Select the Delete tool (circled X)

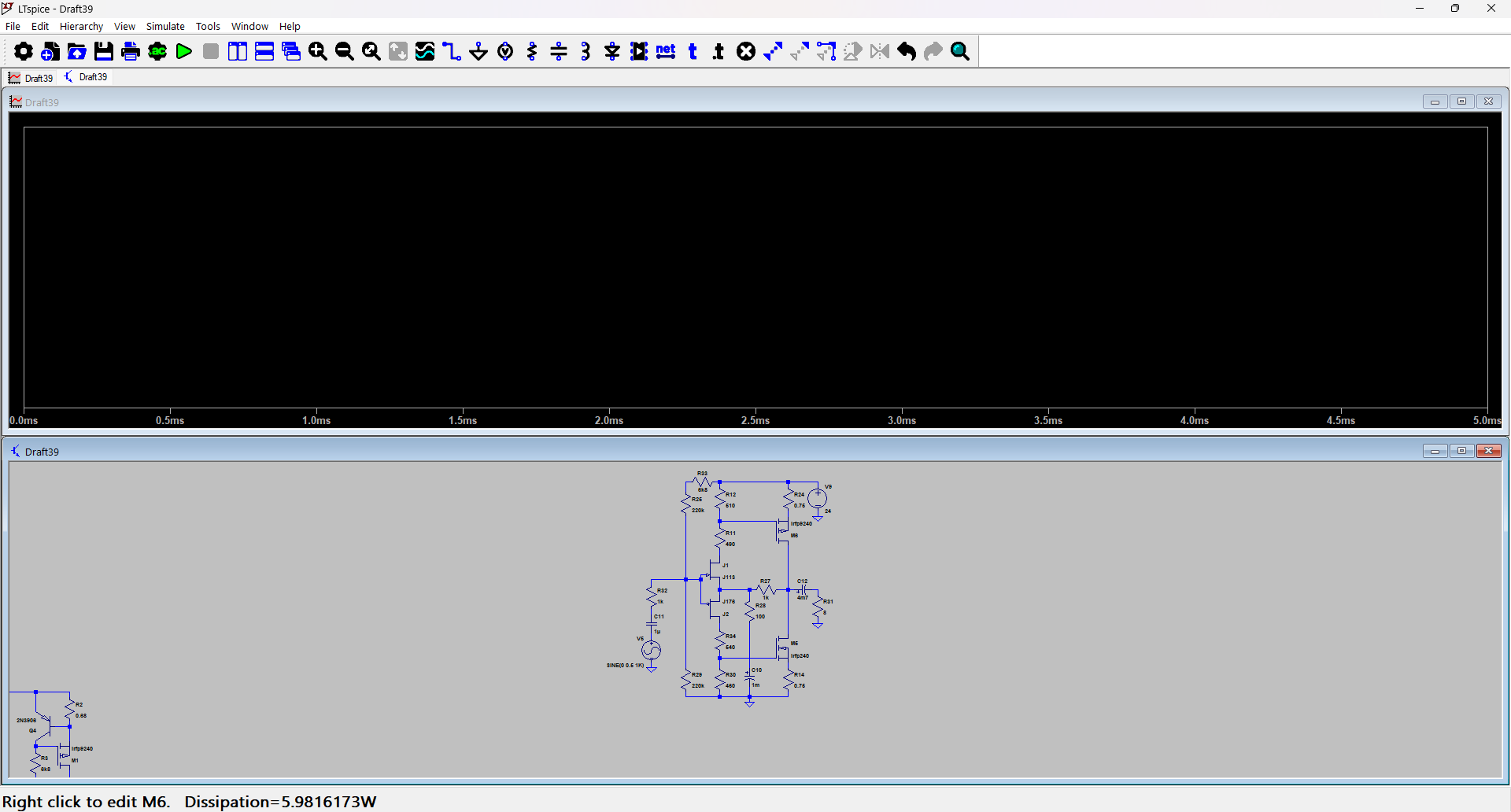pos(746,52)
